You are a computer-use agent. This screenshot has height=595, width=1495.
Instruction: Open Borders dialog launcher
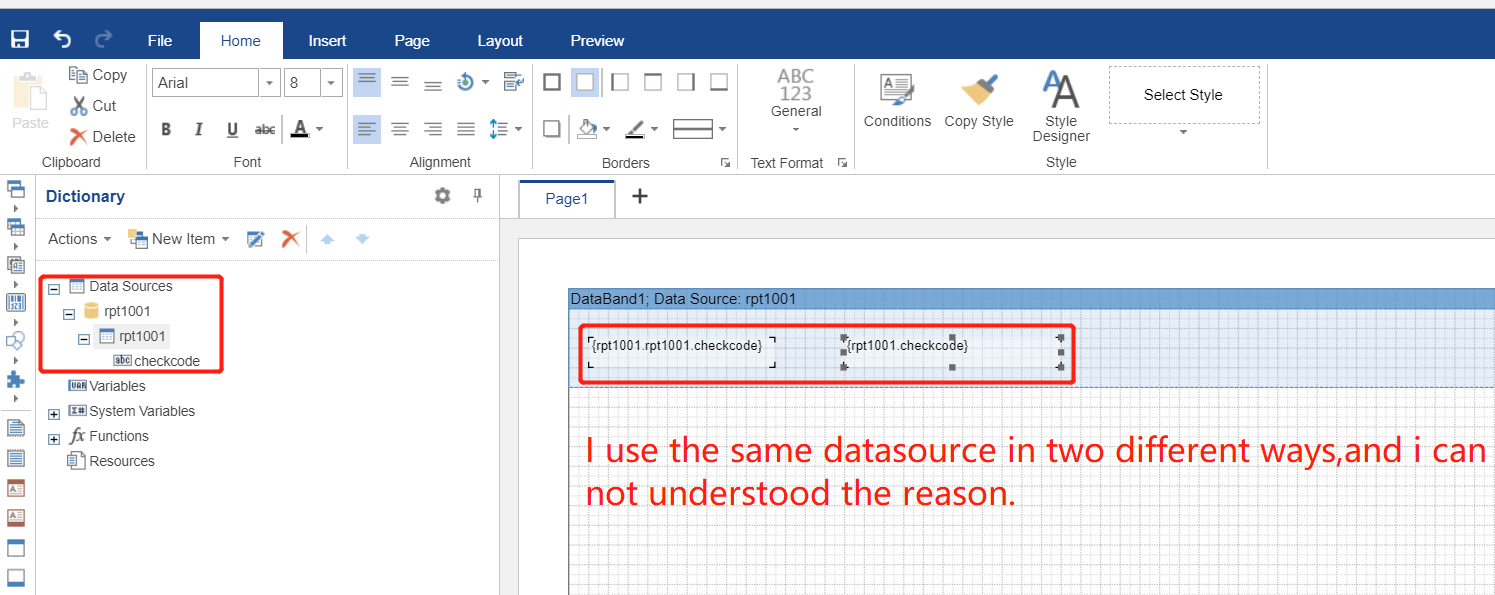[725, 163]
